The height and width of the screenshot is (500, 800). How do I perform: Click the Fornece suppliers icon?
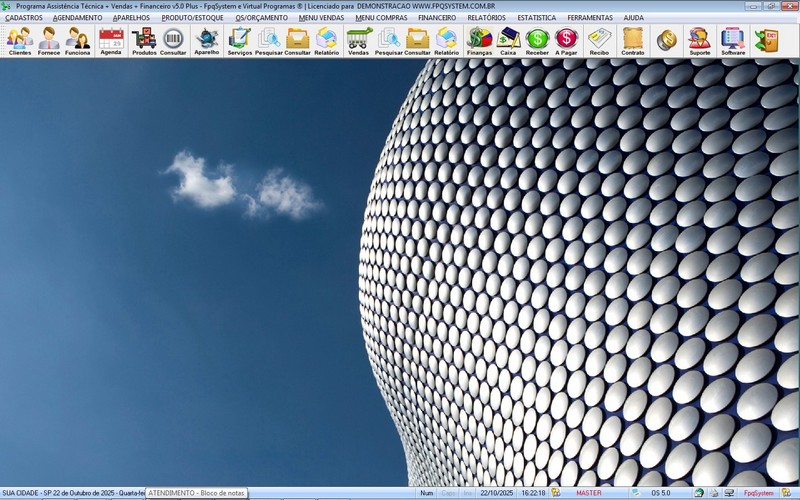tap(48, 40)
